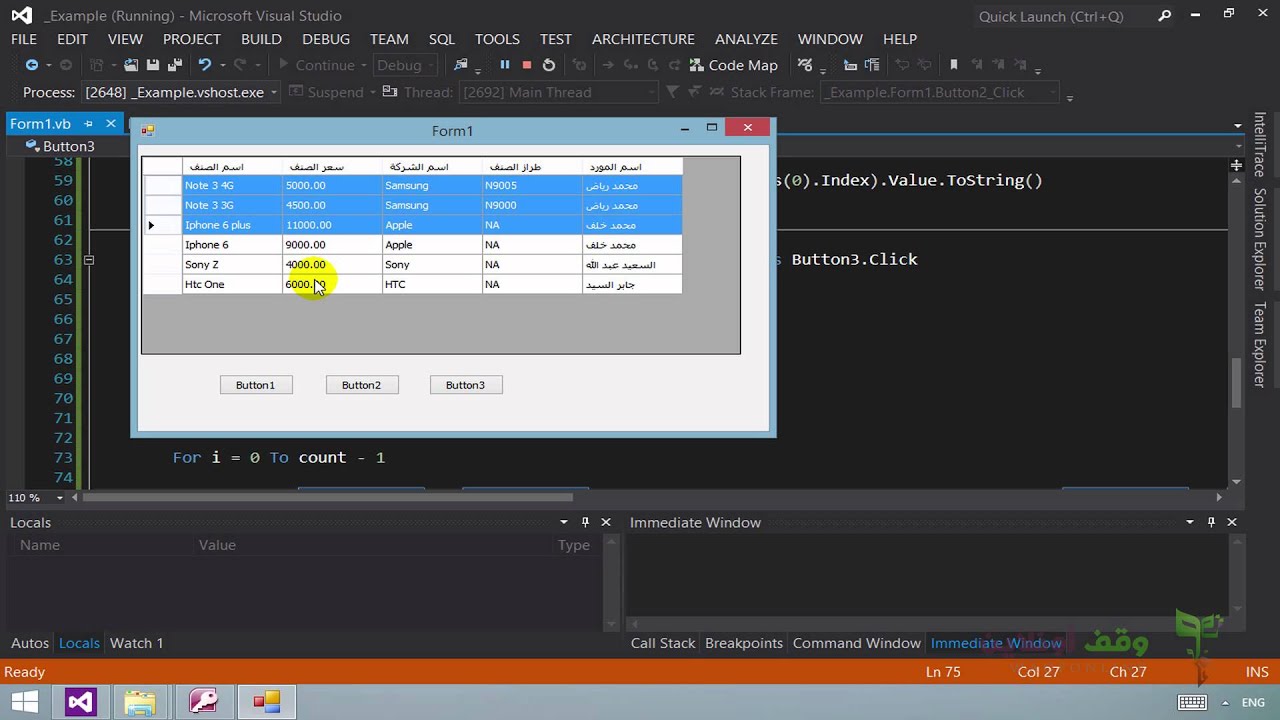
Task: Collapse the code outline at line 63
Action: [88, 260]
